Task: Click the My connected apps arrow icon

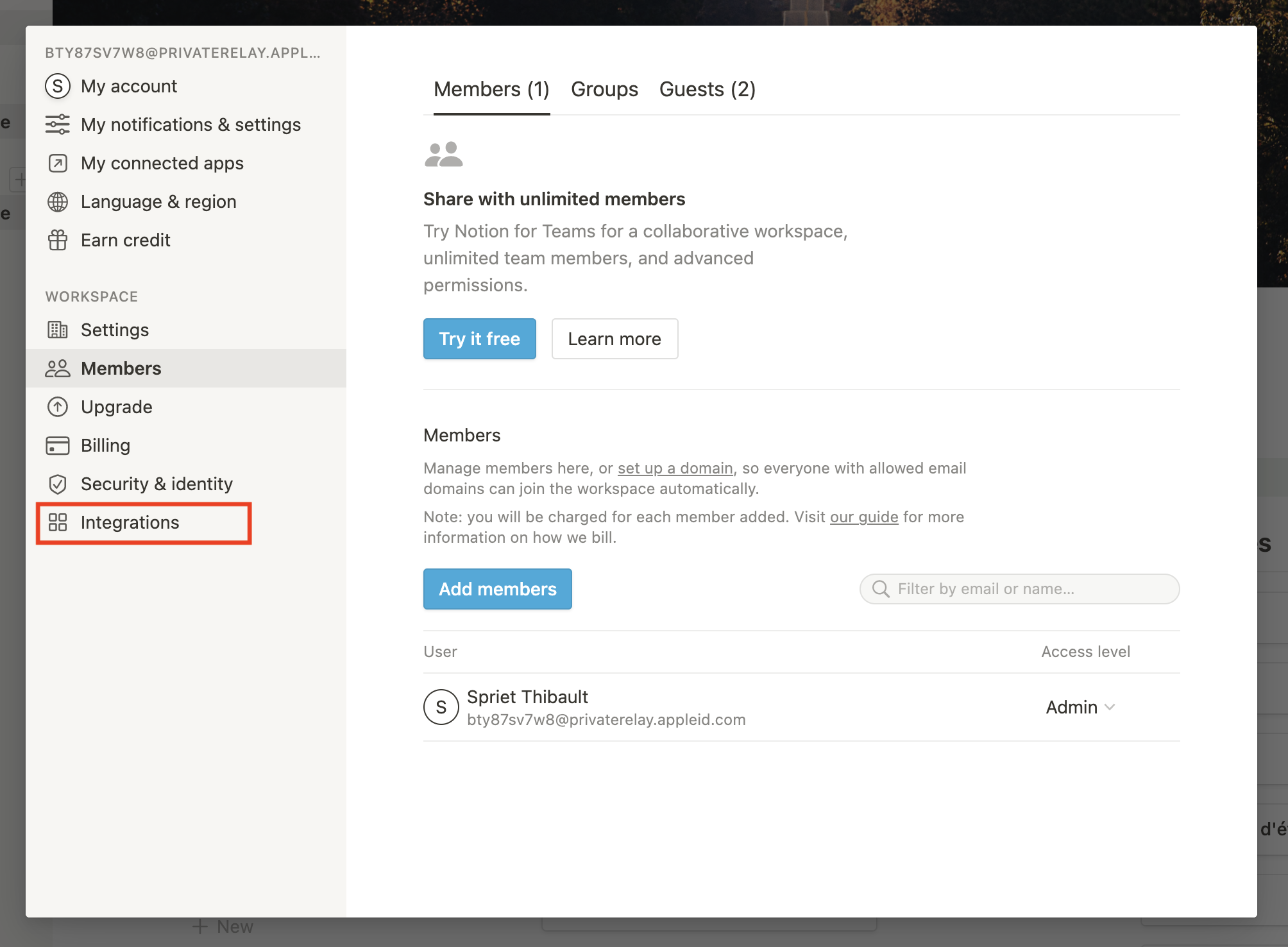Action: [58, 163]
